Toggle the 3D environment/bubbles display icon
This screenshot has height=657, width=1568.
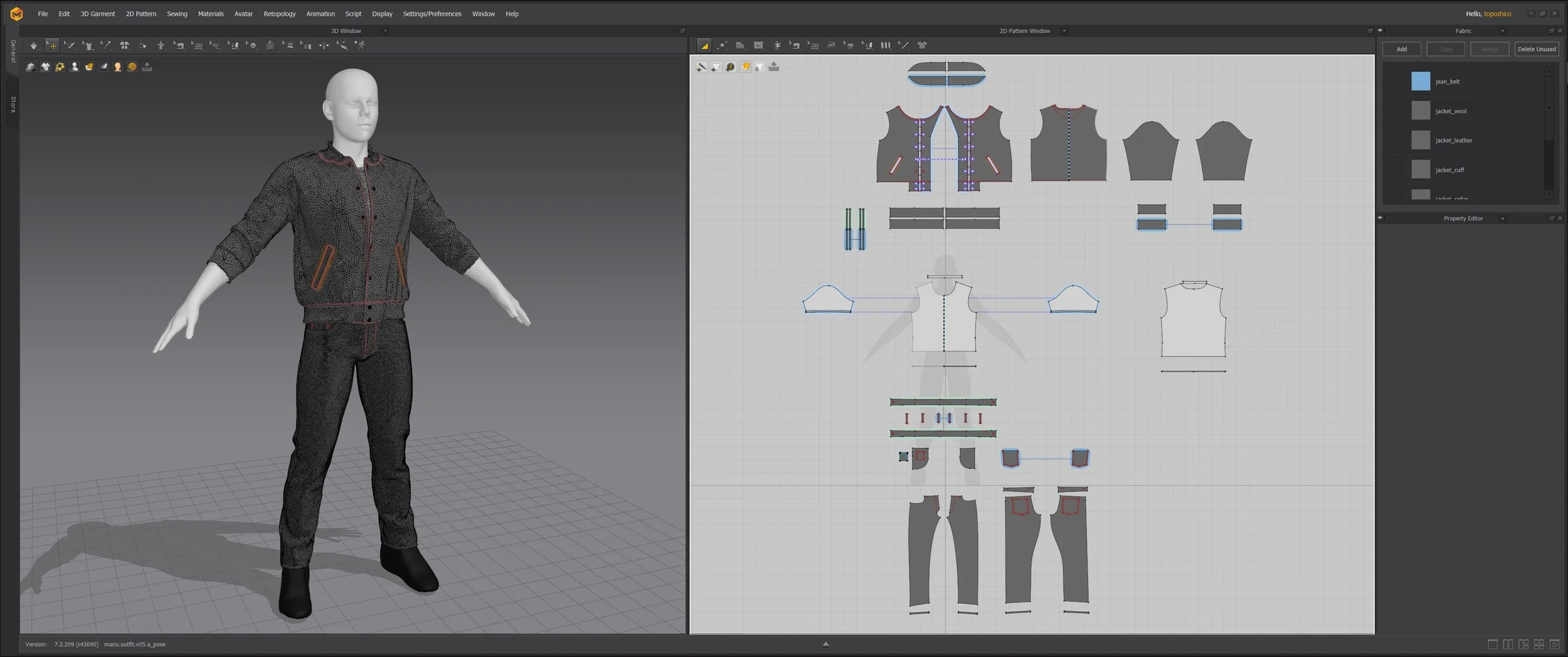point(60,67)
